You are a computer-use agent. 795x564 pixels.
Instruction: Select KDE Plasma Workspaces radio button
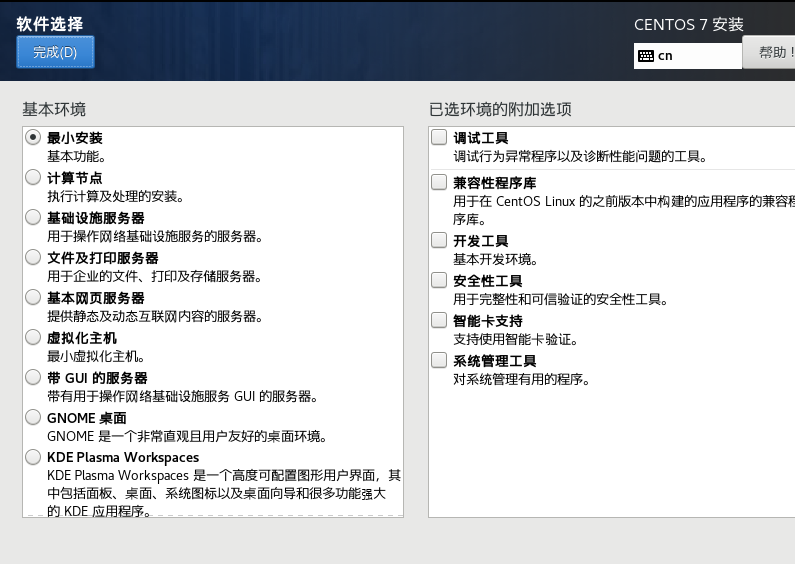pyautogui.click(x=33, y=457)
